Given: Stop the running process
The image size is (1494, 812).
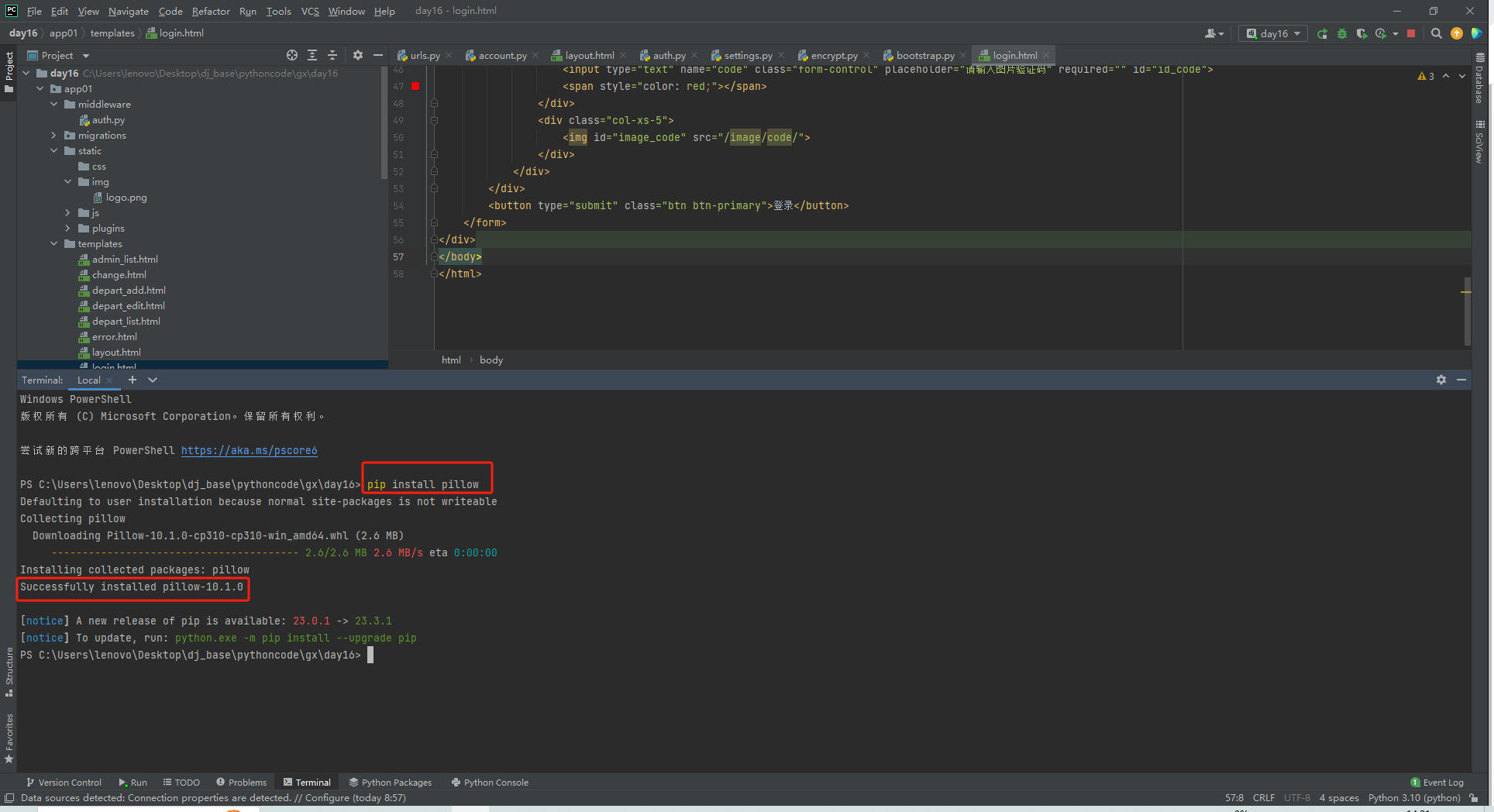Looking at the screenshot, I should tap(1411, 33).
